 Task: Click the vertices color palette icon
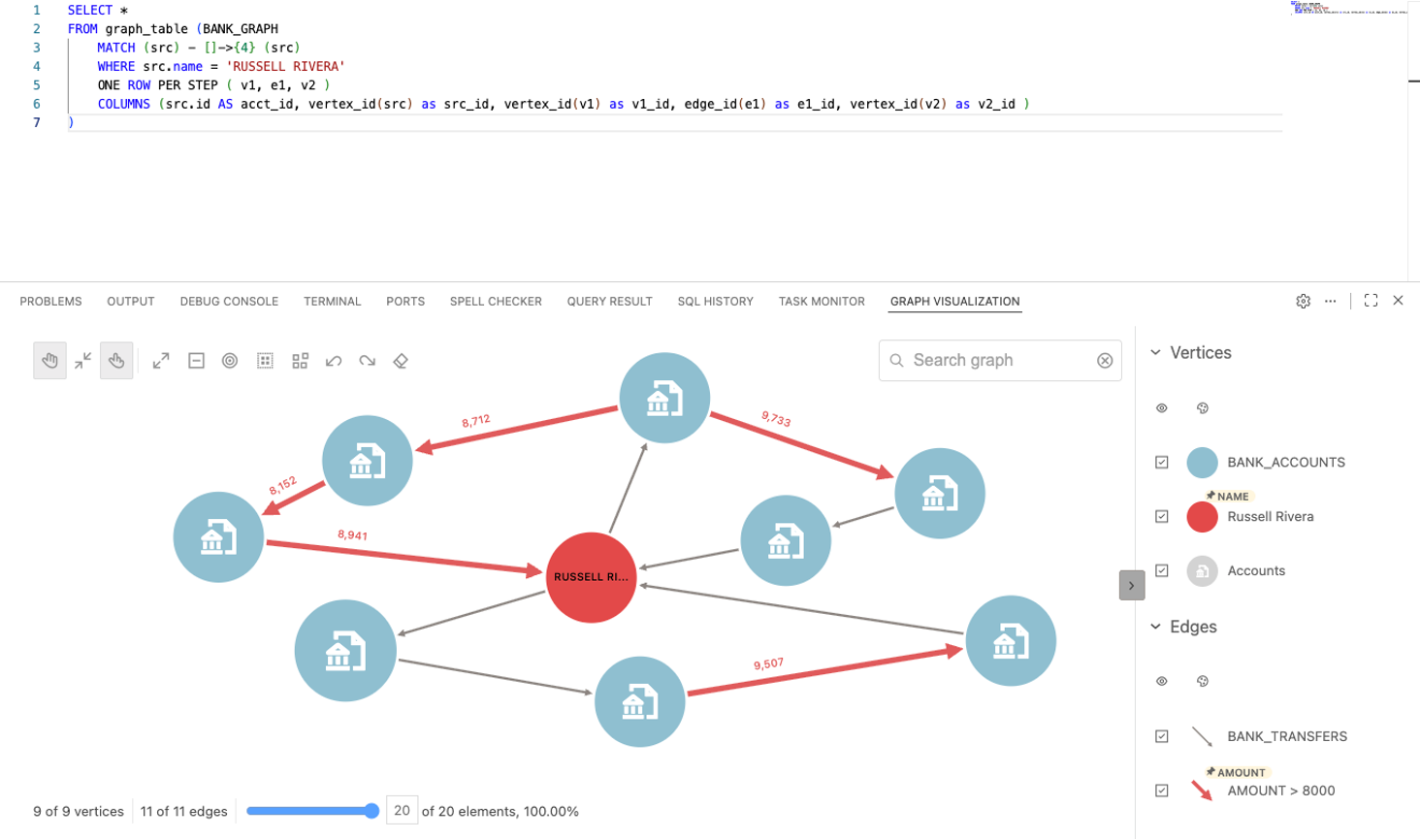1203,408
